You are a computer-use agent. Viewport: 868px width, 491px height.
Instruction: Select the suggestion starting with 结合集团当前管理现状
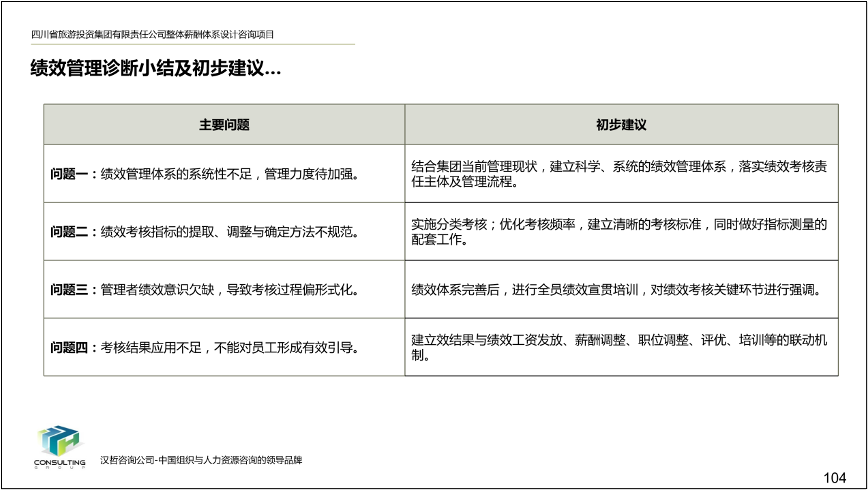pos(619,174)
